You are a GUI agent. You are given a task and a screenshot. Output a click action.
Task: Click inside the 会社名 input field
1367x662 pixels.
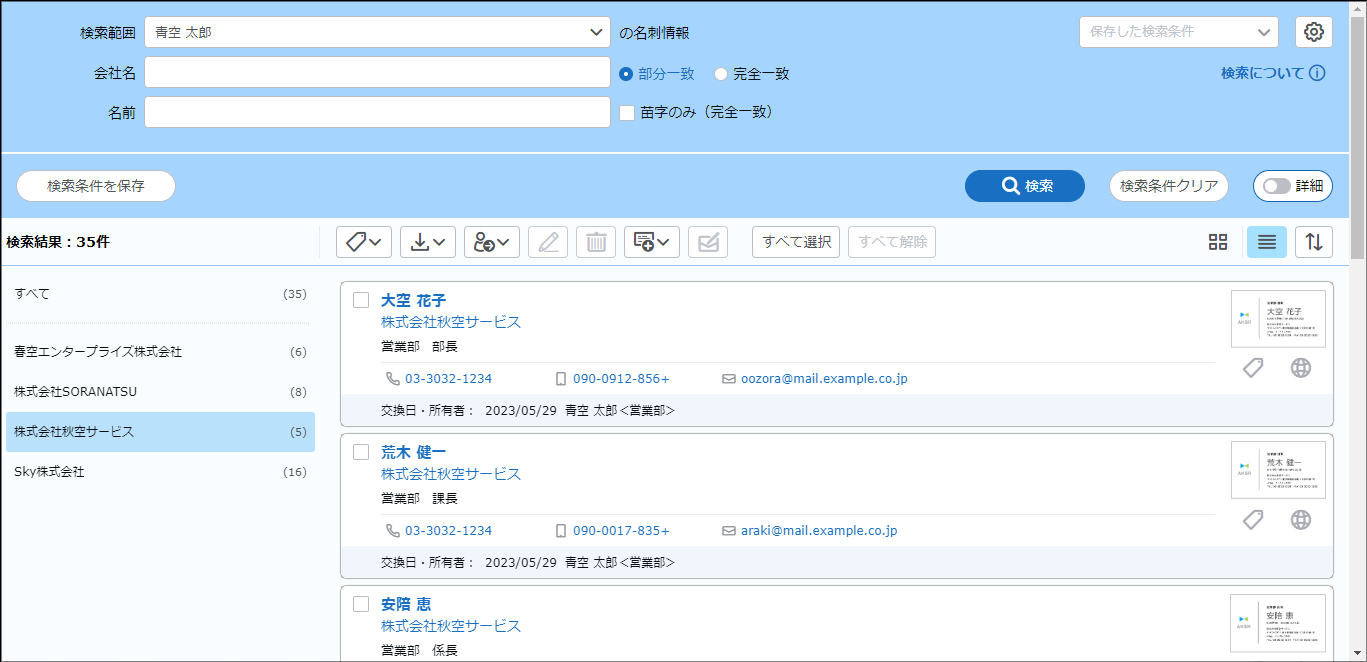(377, 73)
